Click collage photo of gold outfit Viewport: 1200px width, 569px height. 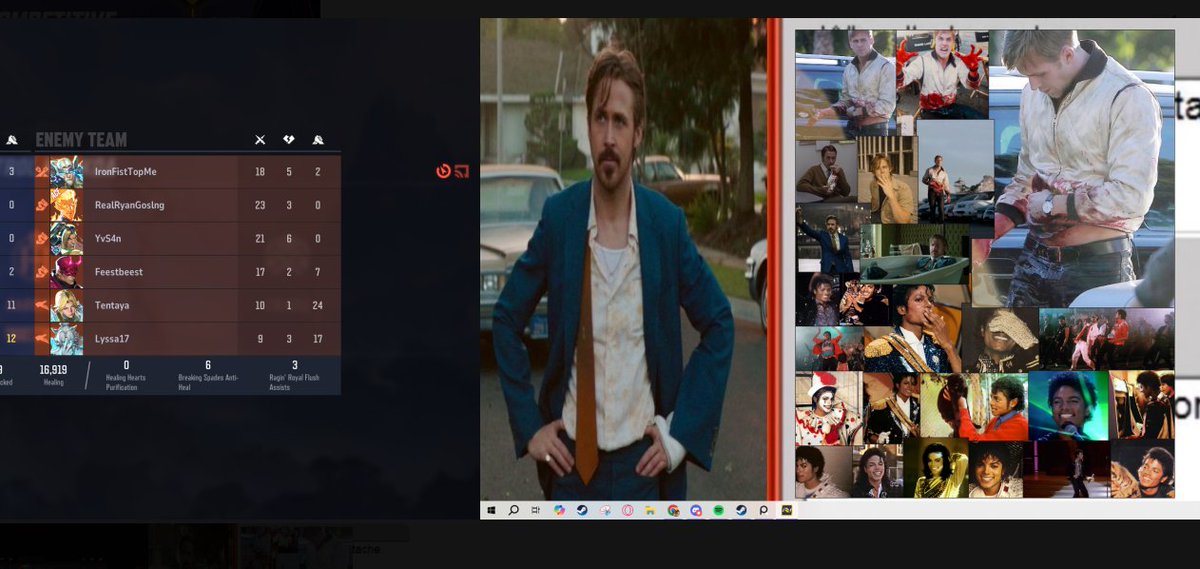point(935,468)
